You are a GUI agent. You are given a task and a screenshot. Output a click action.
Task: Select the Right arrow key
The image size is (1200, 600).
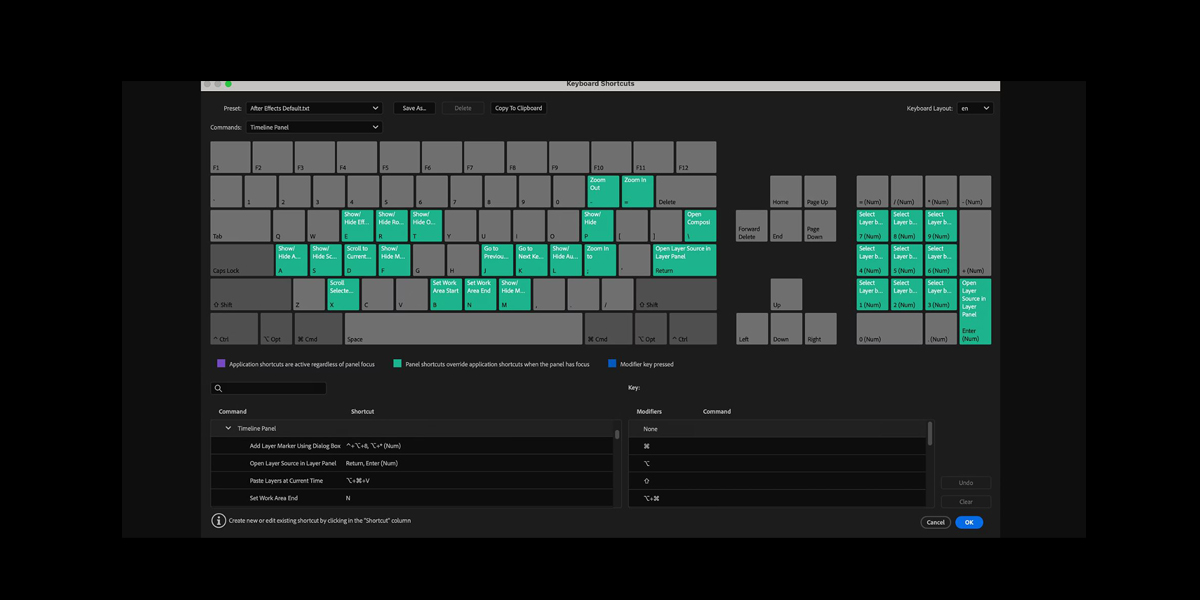819,329
